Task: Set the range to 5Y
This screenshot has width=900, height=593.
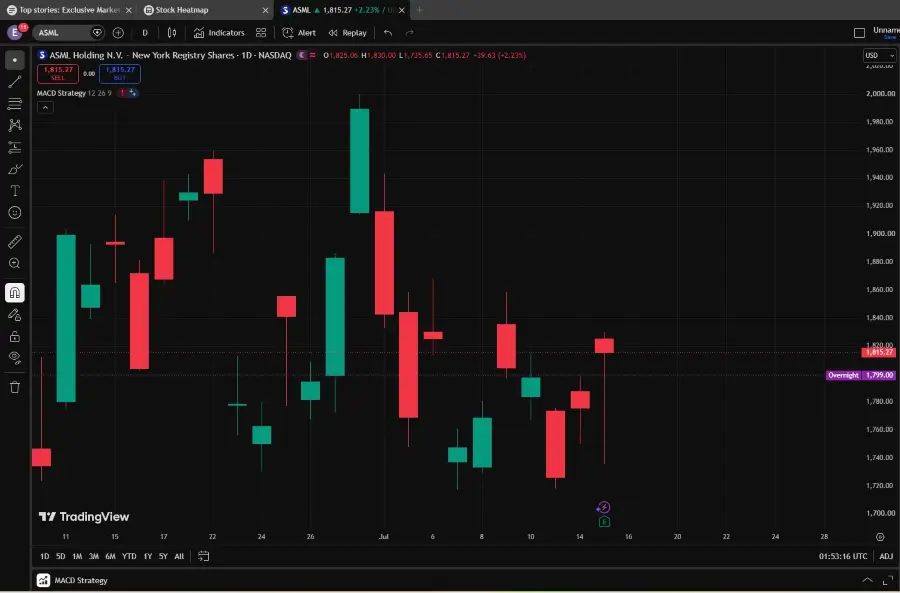Action: point(163,556)
